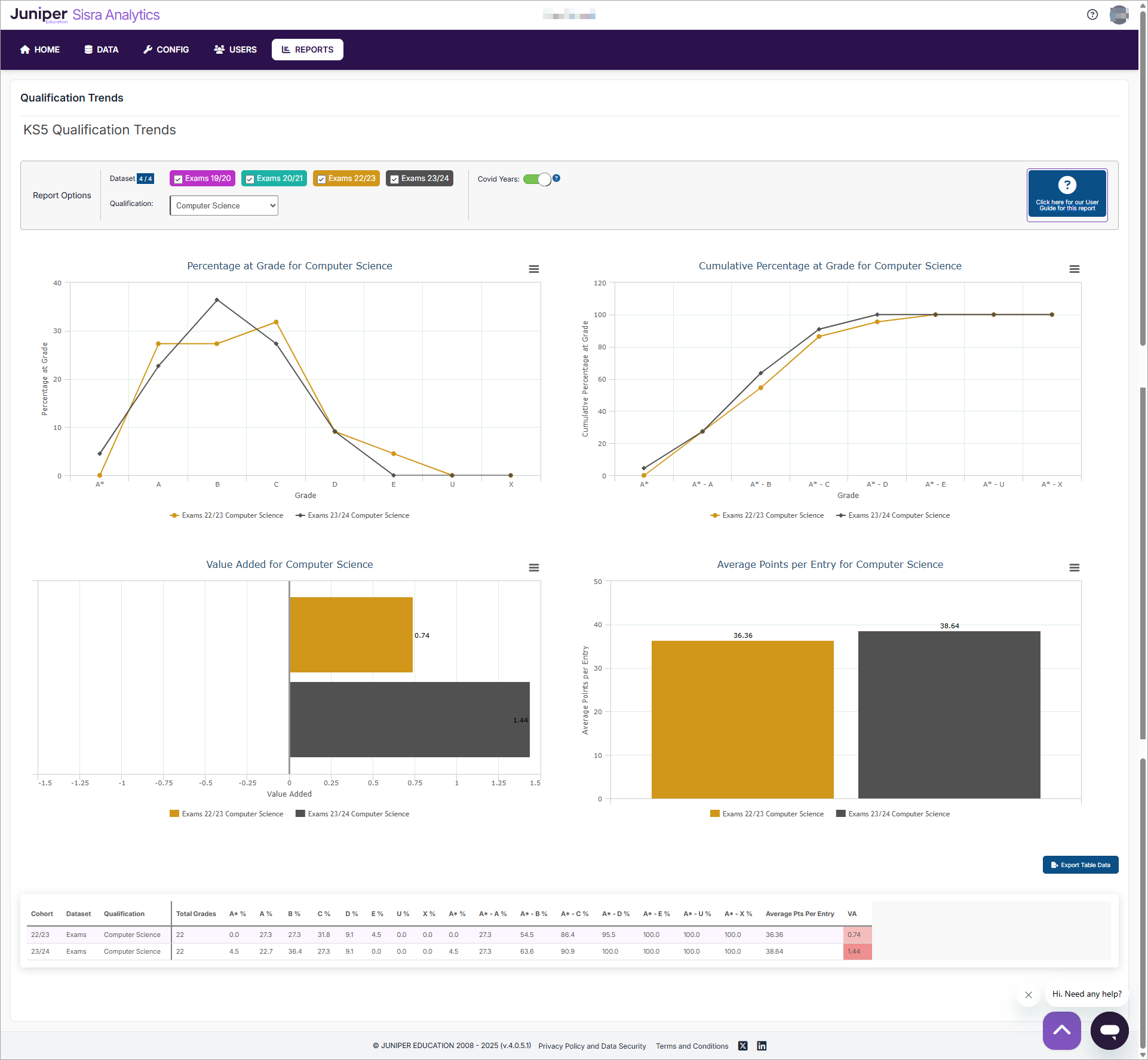Screen dimensions: 1148x1060
Task: Open the live chat bubble icon
Action: click(x=1109, y=1030)
